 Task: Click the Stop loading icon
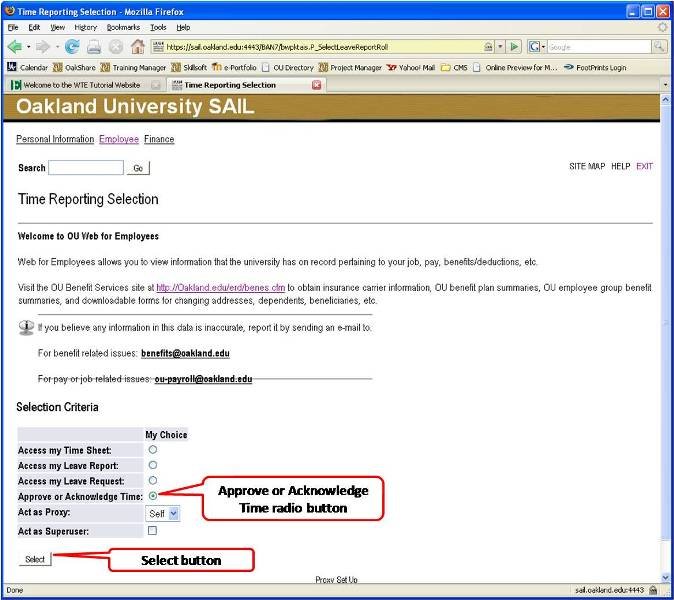click(115, 47)
